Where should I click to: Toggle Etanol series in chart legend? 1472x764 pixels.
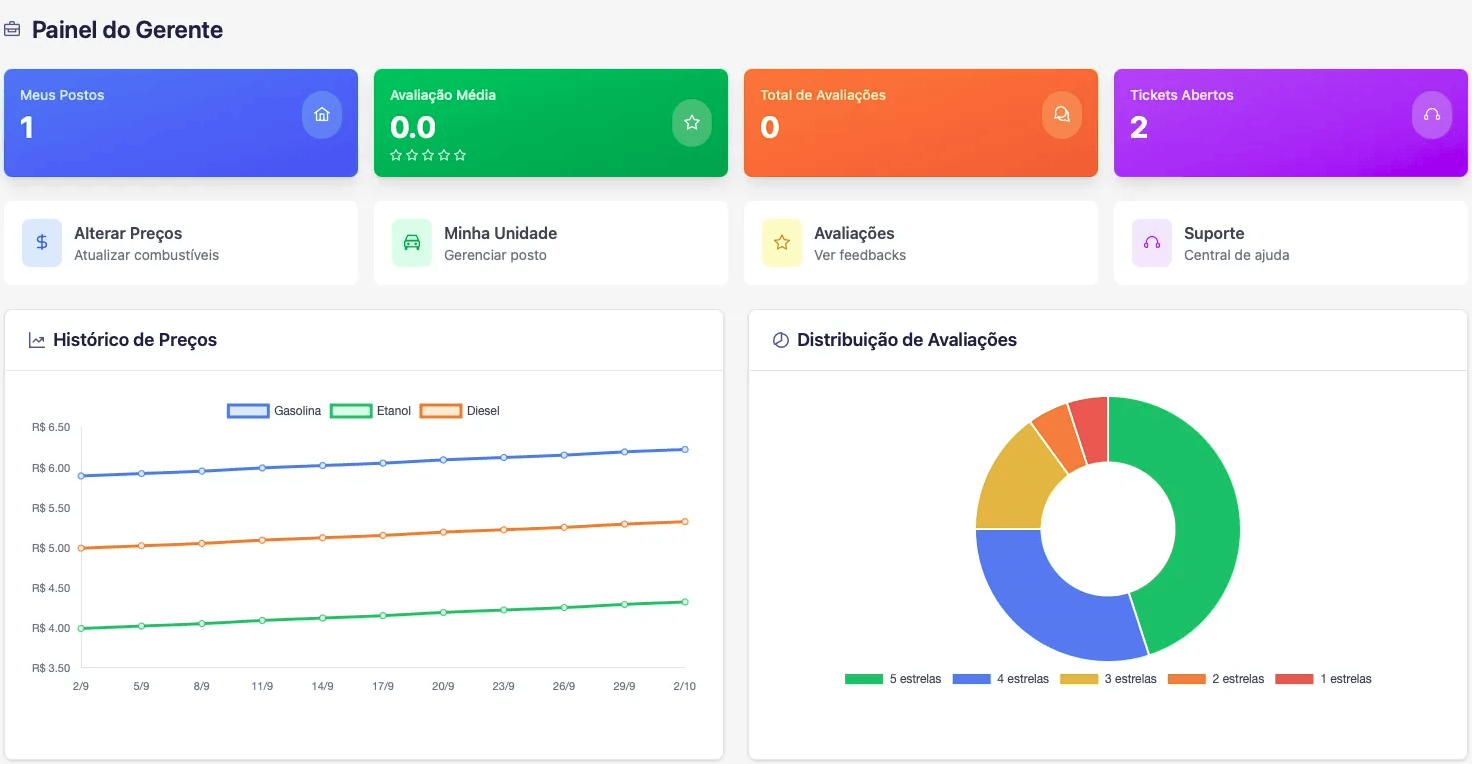click(x=370, y=411)
